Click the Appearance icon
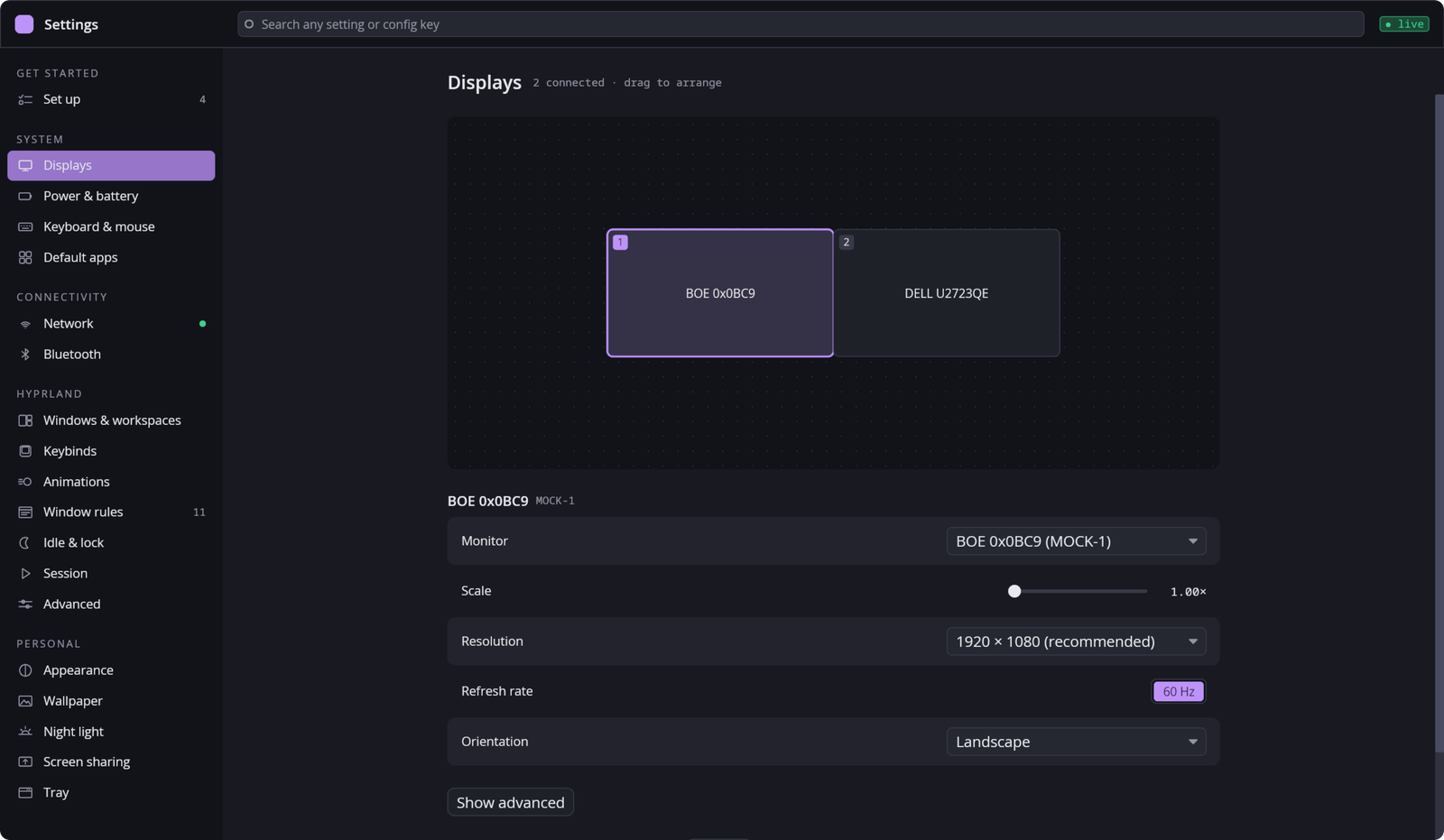Viewport: 1444px width, 840px height. (25, 670)
